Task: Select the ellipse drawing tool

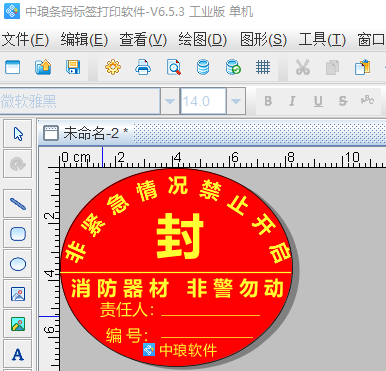Action: [x=18, y=264]
